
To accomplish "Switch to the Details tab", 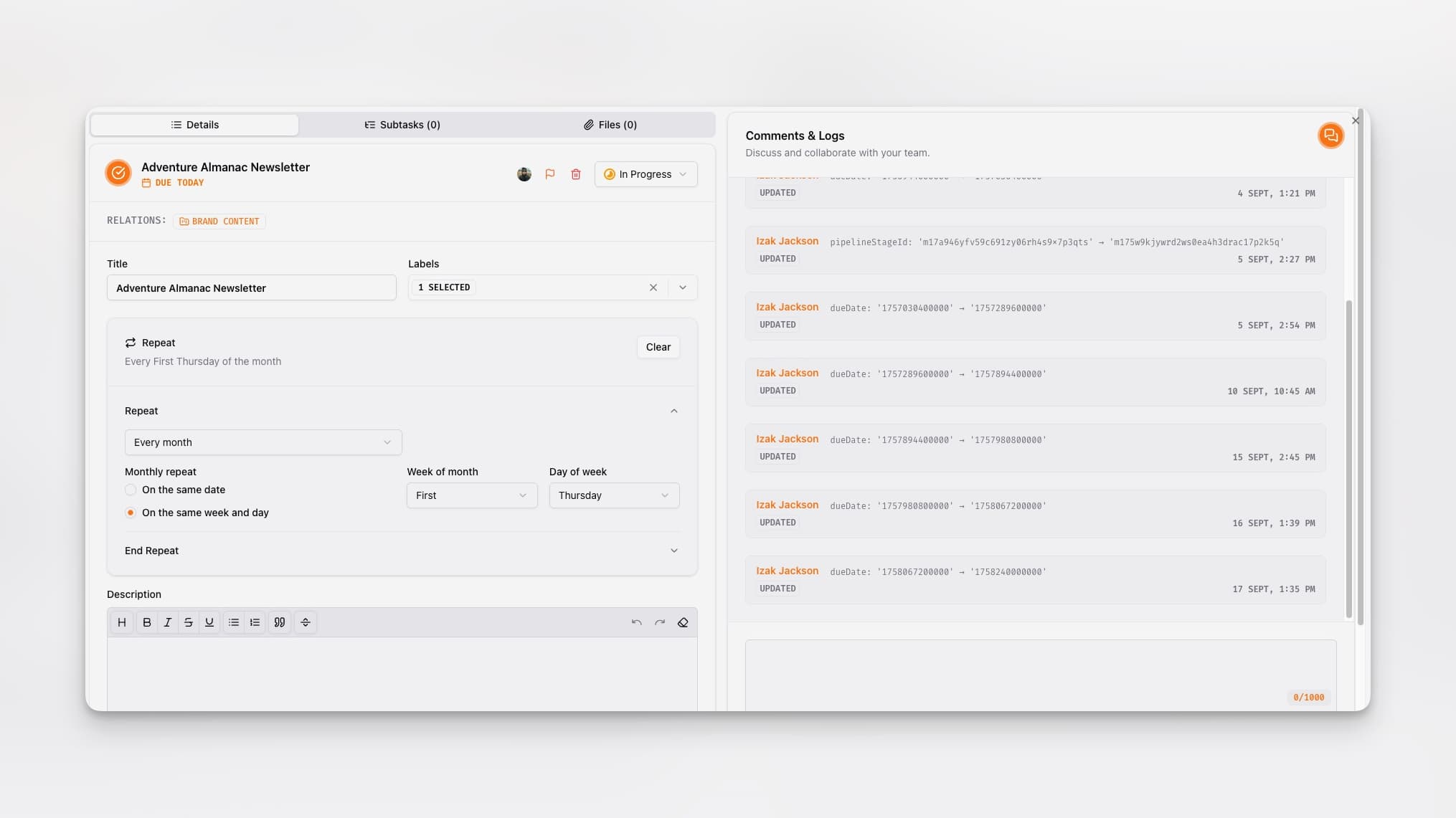I will coord(195,125).
